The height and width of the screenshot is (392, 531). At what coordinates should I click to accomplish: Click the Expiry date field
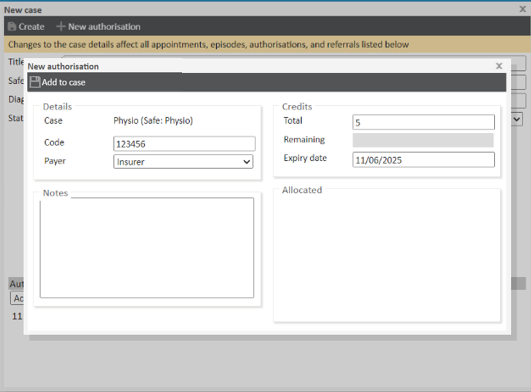pyautogui.click(x=423, y=160)
